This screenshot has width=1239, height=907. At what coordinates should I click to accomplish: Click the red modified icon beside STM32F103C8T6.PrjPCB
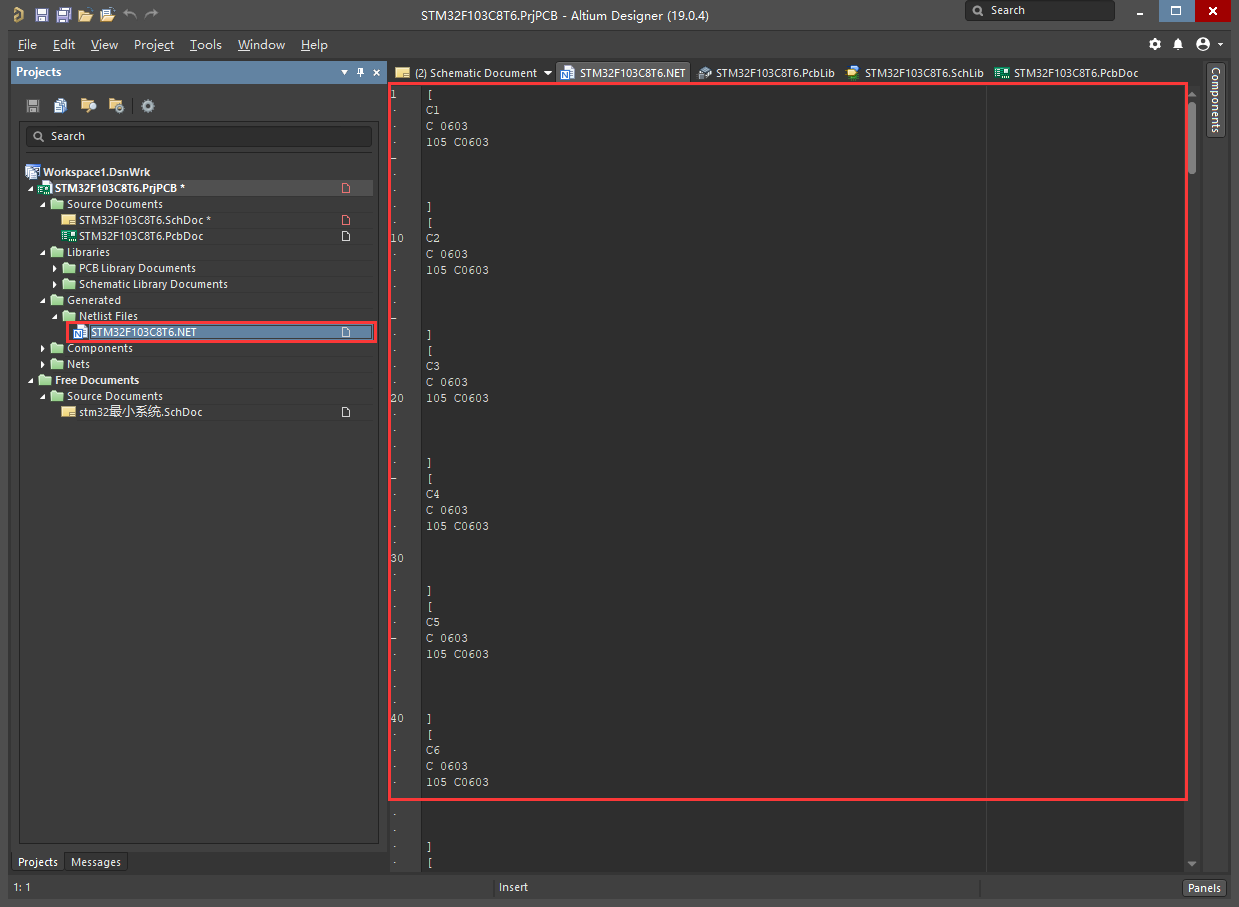pos(346,188)
